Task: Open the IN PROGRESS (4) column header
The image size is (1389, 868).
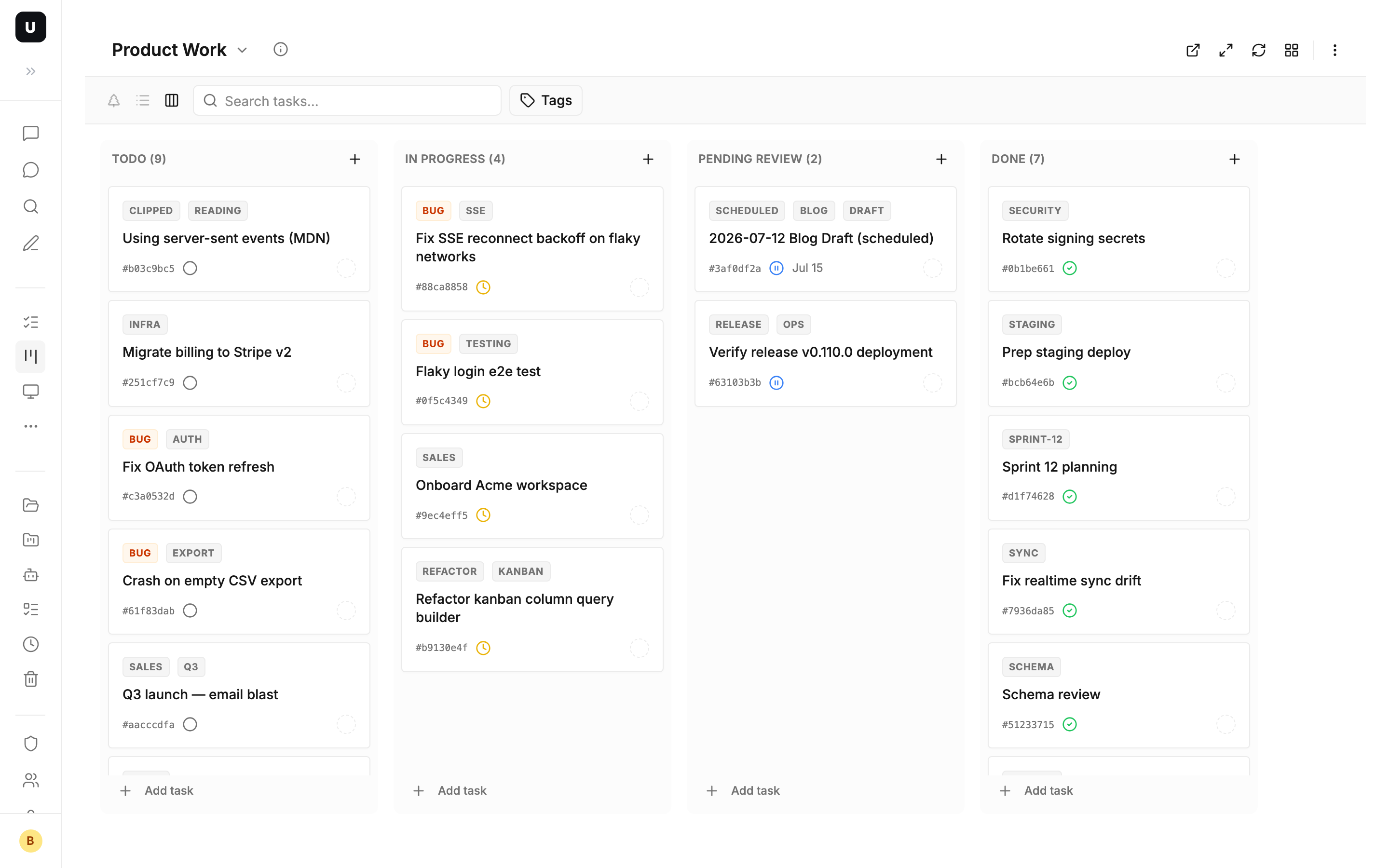Action: (x=455, y=159)
